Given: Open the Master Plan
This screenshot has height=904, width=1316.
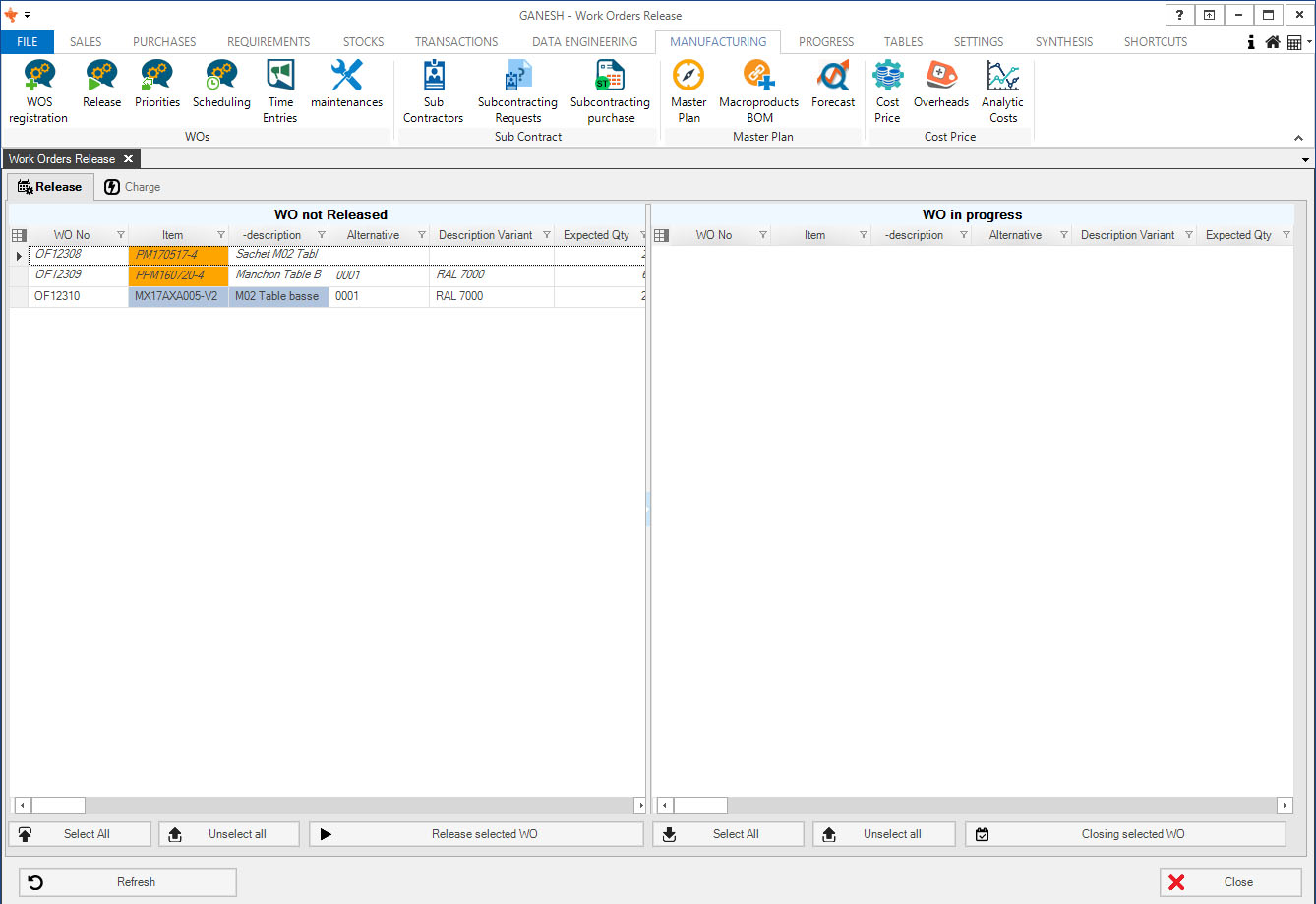Looking at the screenshot, I should pyautogui.click(x=688, y=90).
